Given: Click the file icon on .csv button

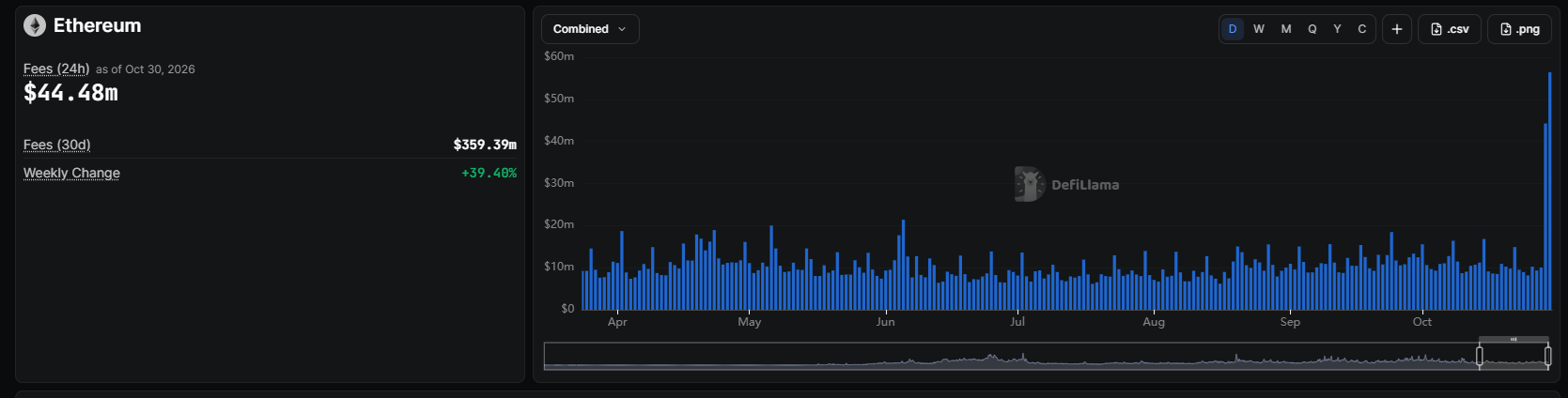Looking at the screenshot, I should pos(1436,29).
